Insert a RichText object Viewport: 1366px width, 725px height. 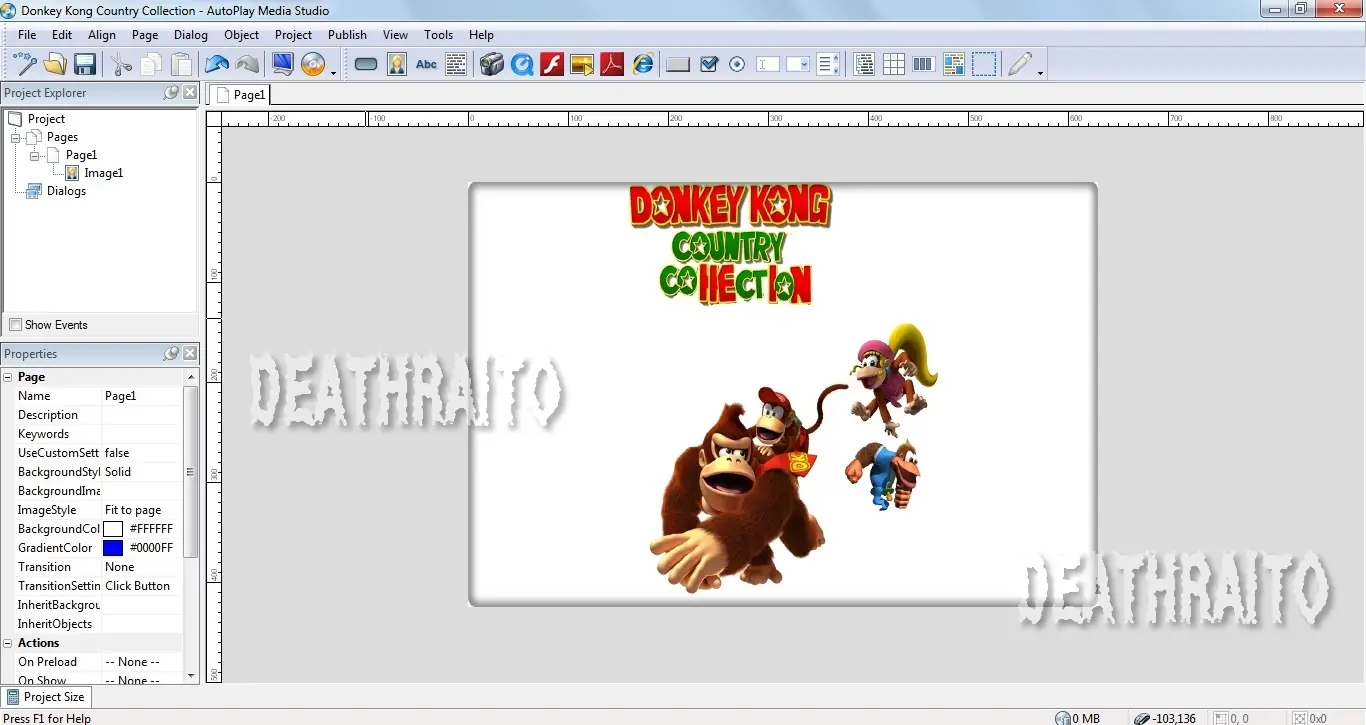(953, 65)
